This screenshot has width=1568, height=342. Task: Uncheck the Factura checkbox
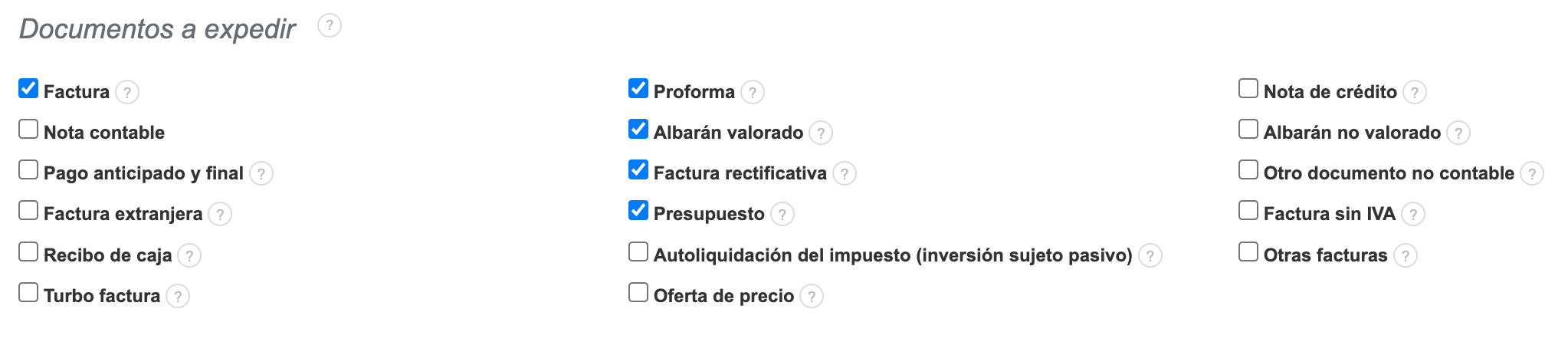tap(28, 89)
